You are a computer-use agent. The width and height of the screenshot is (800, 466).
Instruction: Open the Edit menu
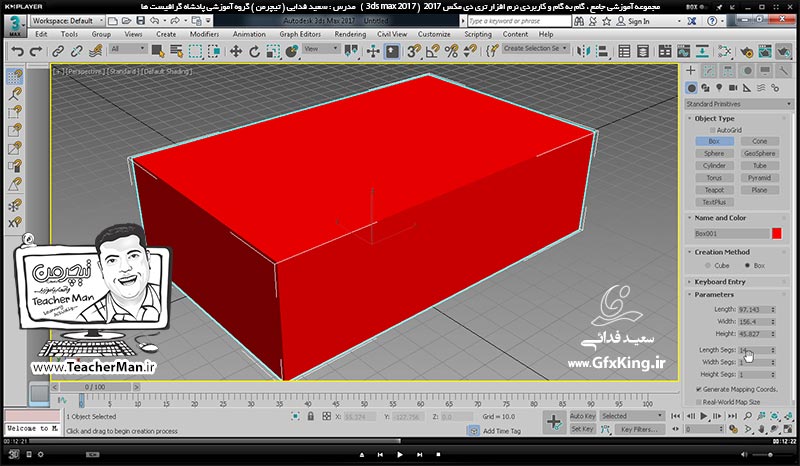41,34
